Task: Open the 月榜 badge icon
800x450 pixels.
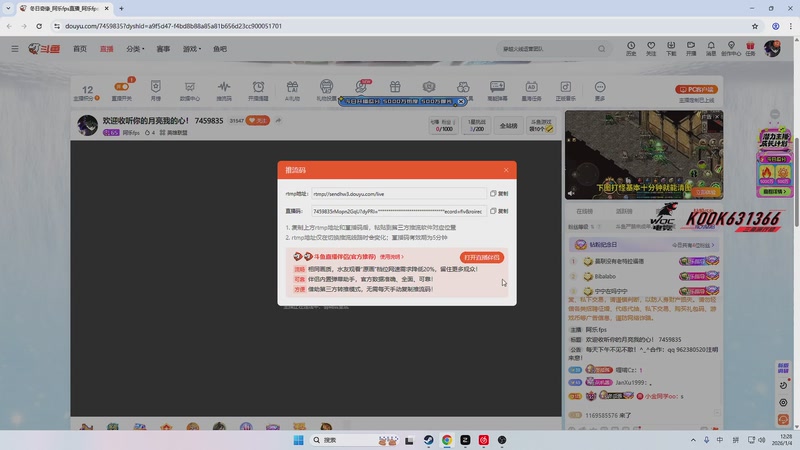Action: click(x=156, y=90)
